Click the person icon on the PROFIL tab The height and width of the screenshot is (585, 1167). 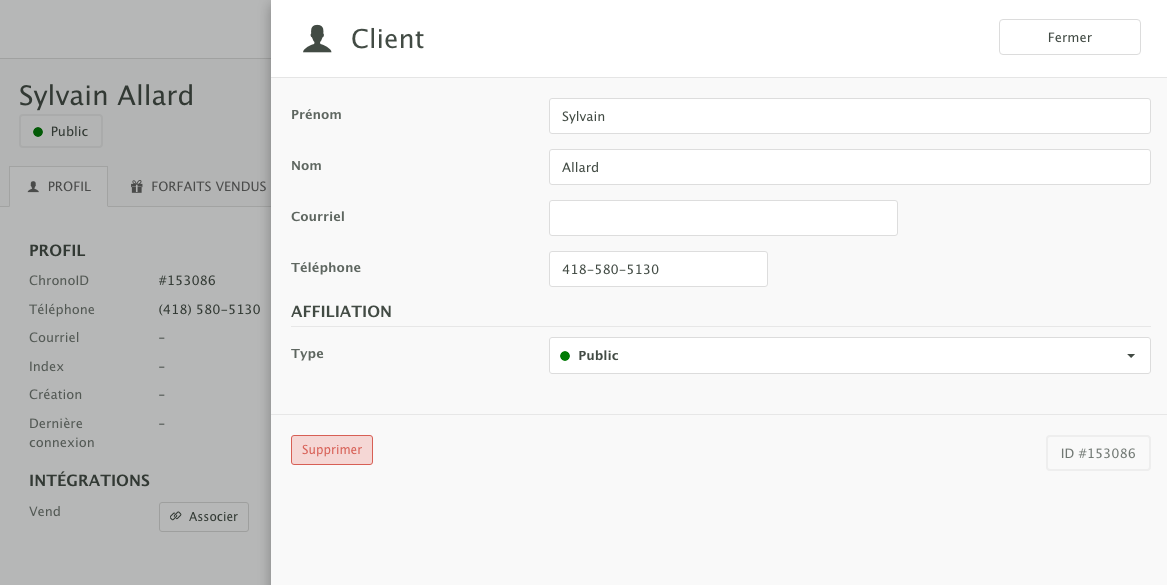coord(33,187)
